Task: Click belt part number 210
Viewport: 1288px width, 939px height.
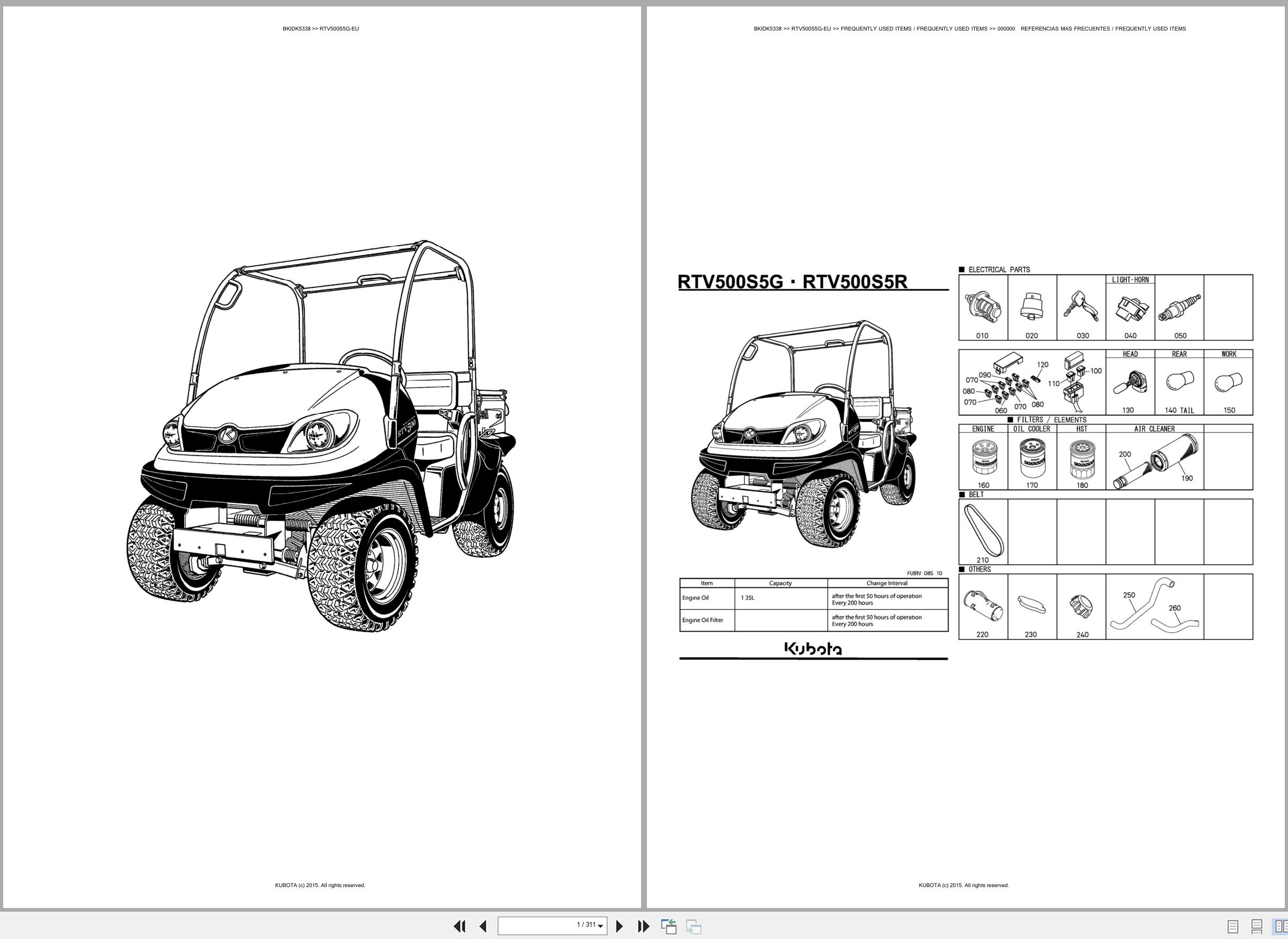Action: 983,560
